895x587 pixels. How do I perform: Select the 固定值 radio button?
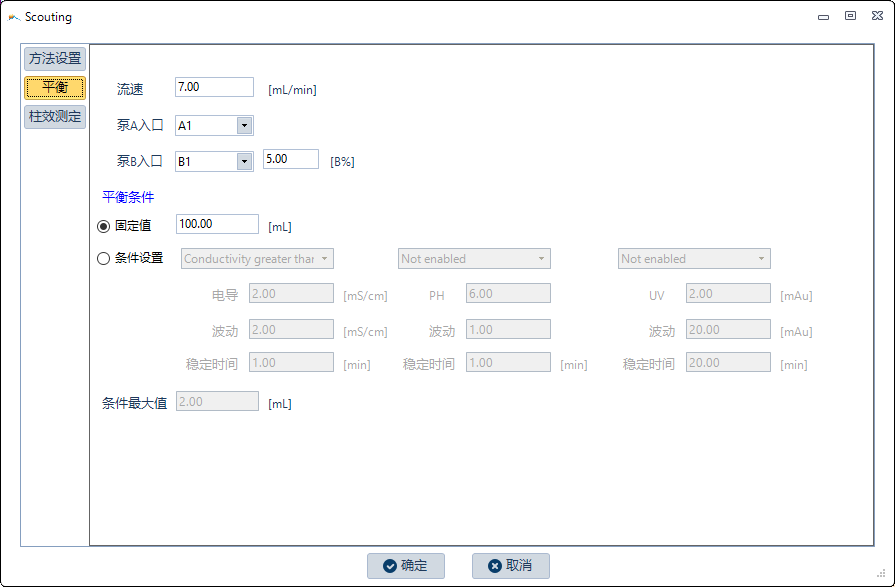coord(104,225)
